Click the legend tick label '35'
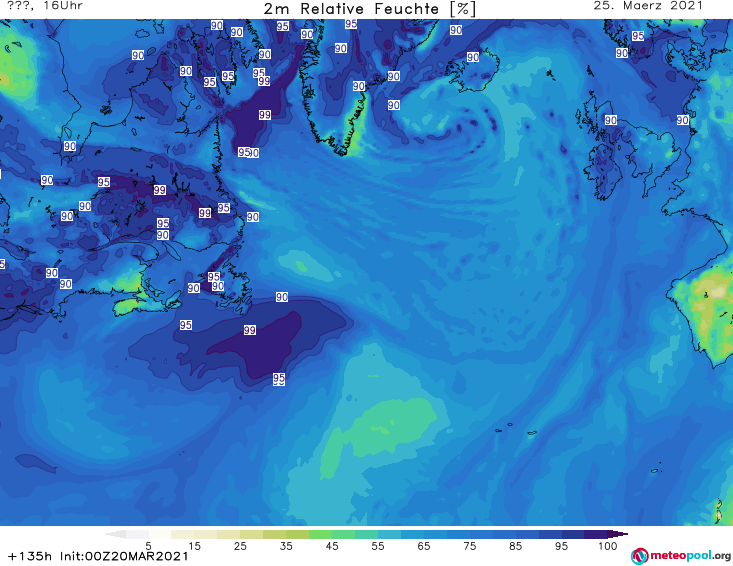This screenshot has height=566, width=733. 286,546
